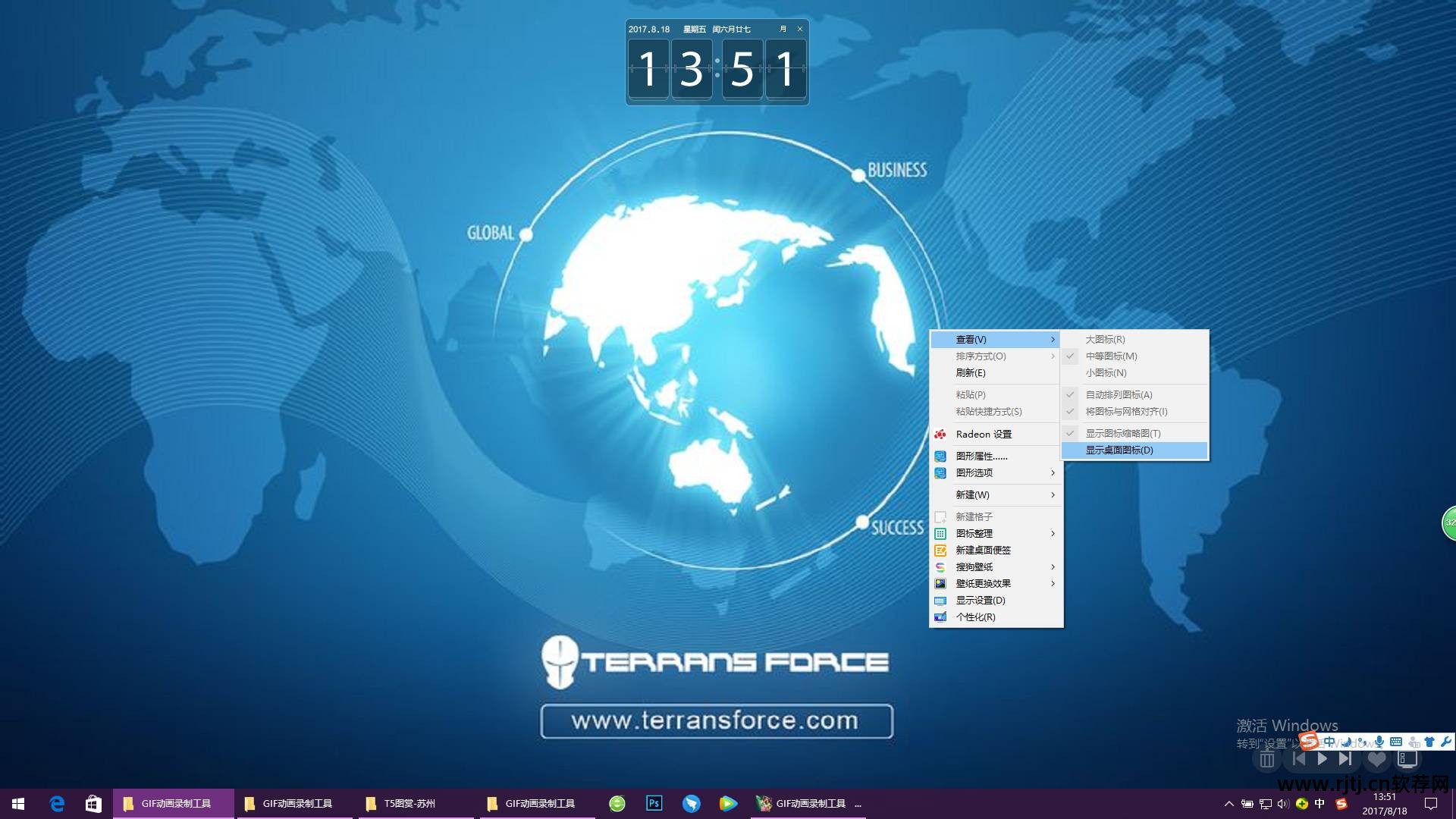Click the play button on the wallpaper widget
Viewport: 1456px width, 819px height.
click(x=1323, y=758)
